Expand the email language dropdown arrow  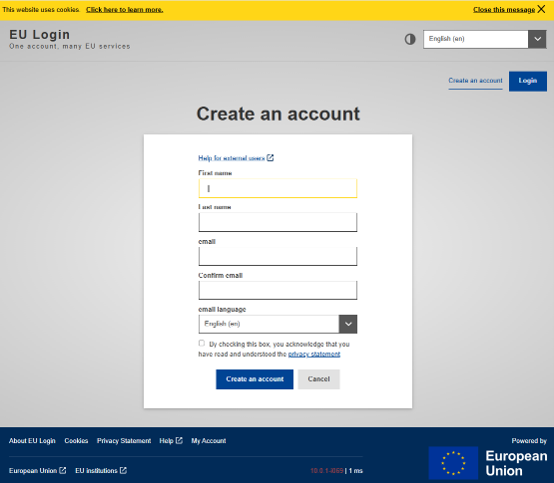point(348,324)
